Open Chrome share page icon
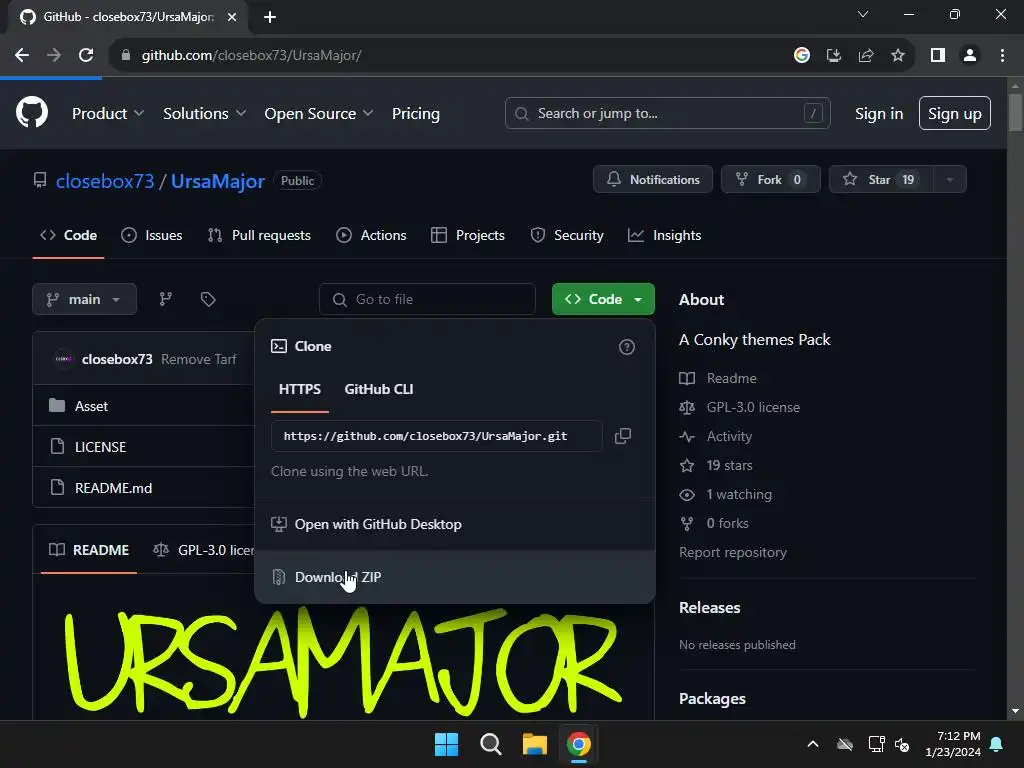 tap(866, 56)
